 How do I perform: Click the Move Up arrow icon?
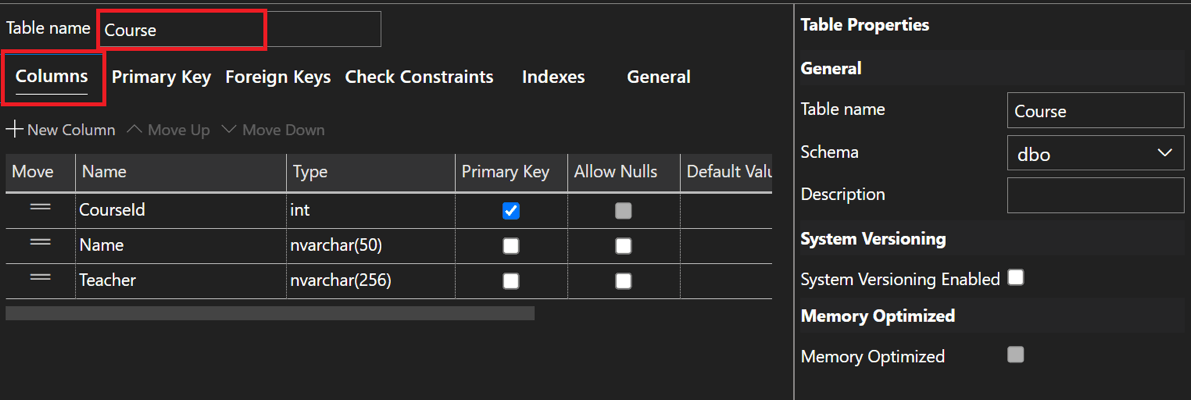134,130
